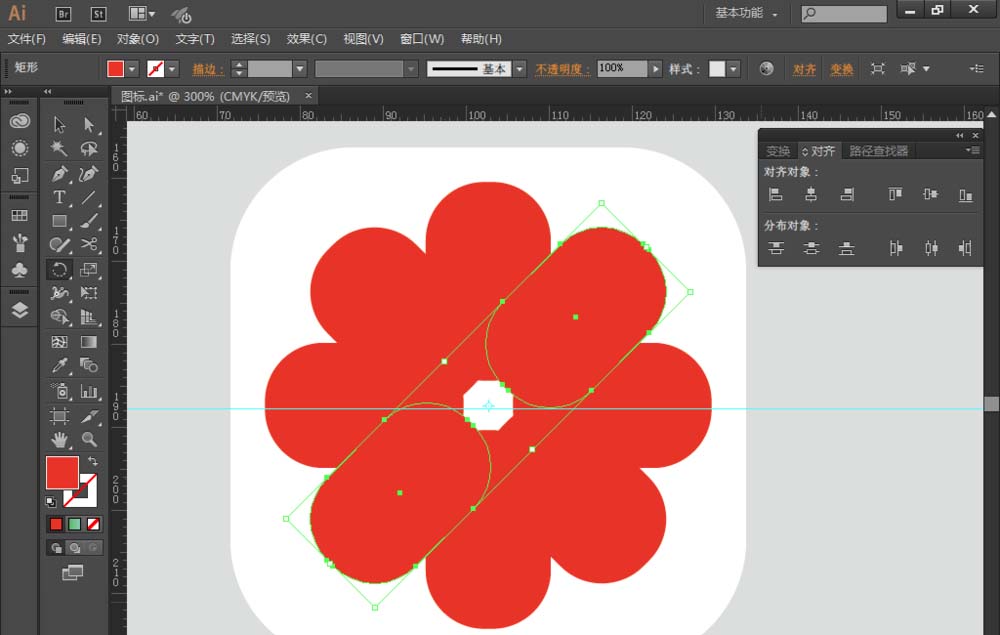
Task: Open graphic style 样式 dropdown
Action: point(733,68)
